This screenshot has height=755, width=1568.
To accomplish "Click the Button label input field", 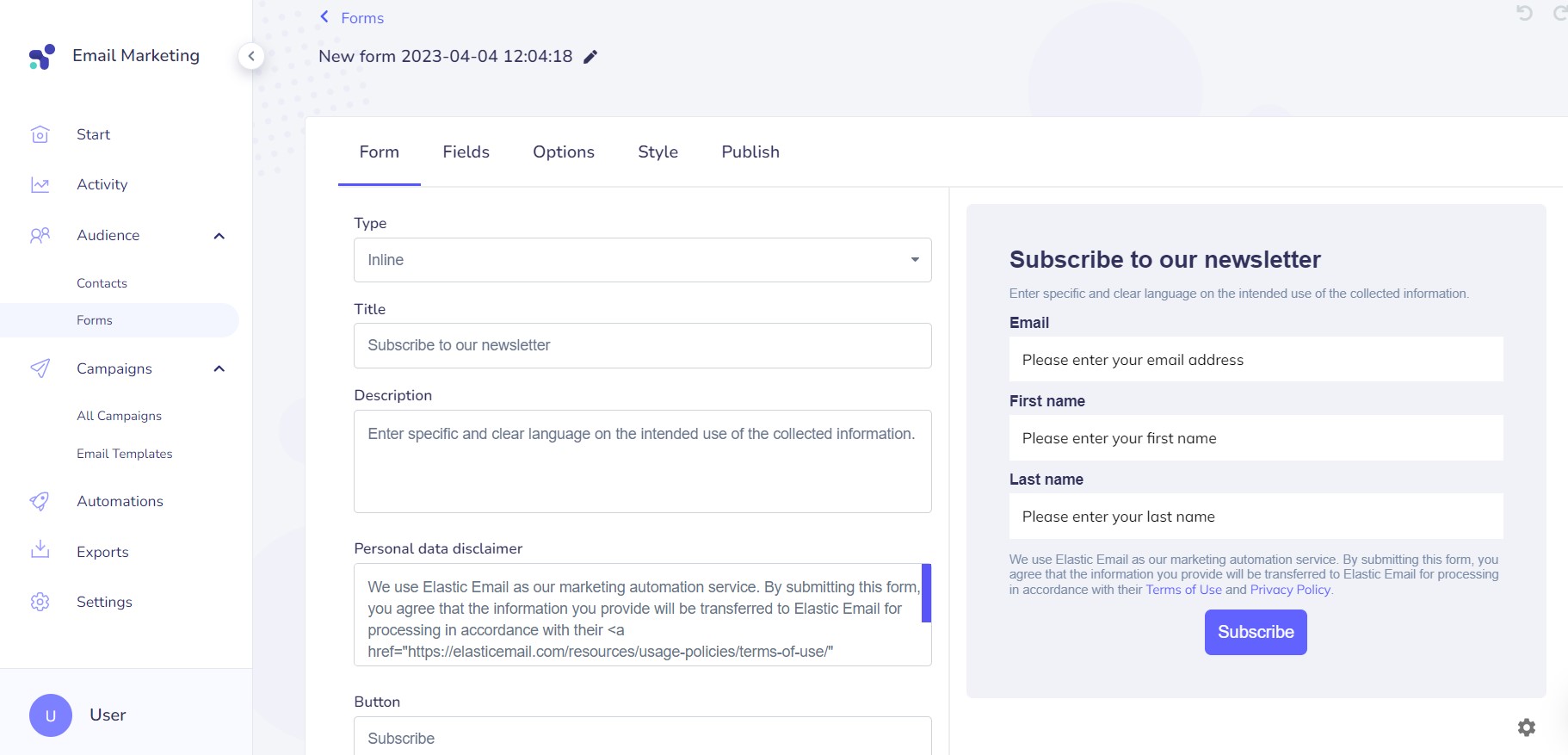I will tap(643, 737).
